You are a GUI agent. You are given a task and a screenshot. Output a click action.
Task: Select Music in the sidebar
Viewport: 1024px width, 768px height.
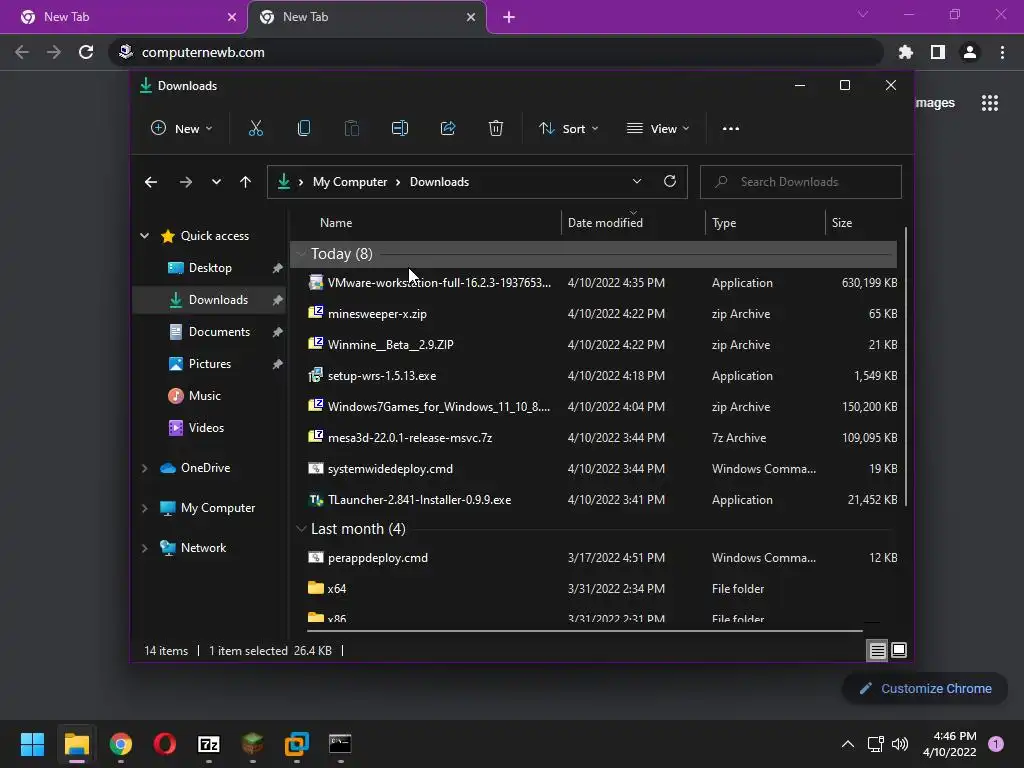pos(210,396)
